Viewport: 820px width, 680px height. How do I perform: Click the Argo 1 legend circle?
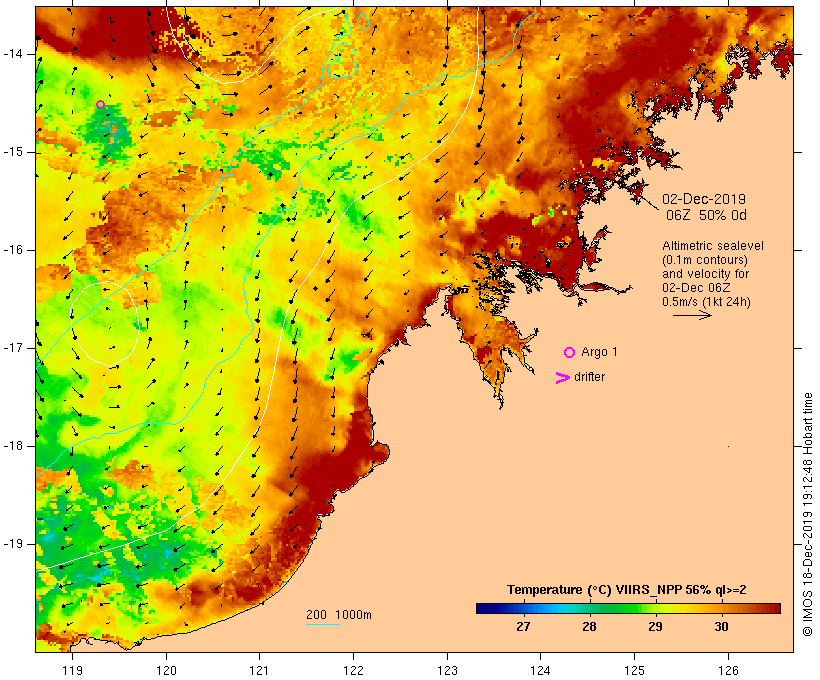[x=570, y=353]
